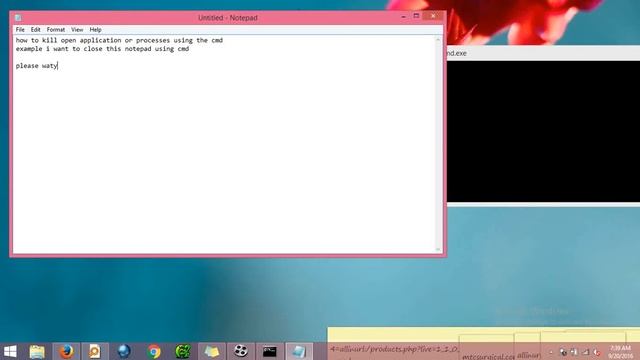Click the Notepad title bar app icon
The image size is (640, 360).
(18, 18)
